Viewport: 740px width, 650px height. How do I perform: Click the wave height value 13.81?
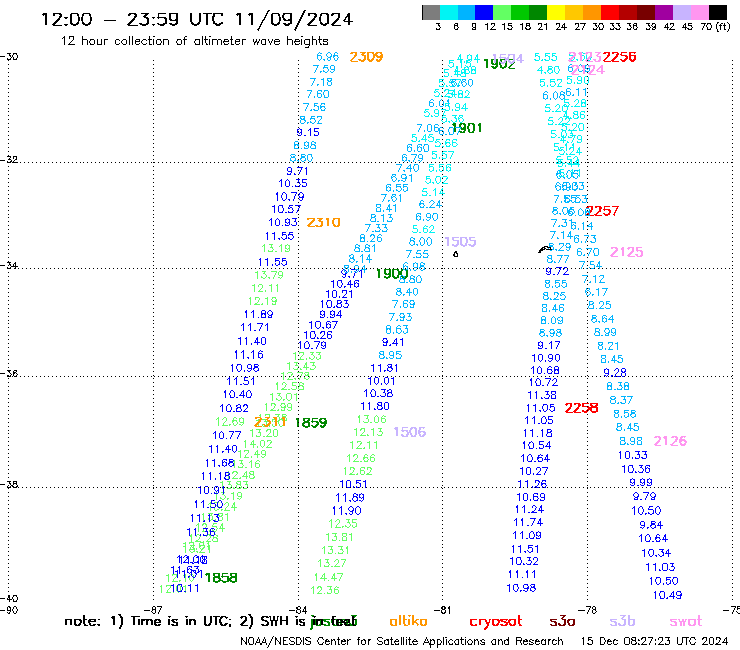(x=339, y=537)
